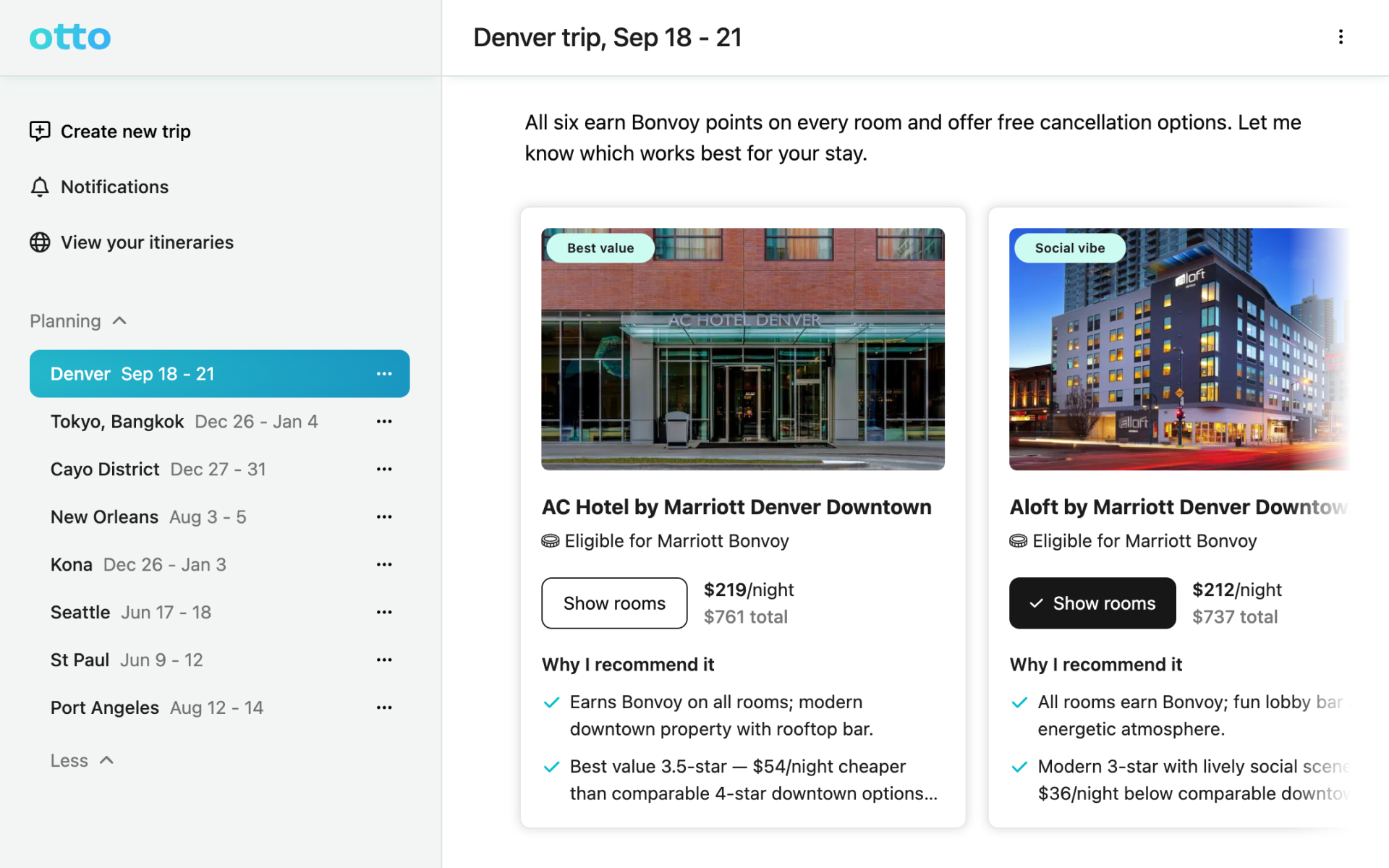Open the Tokyo, Bangkok trip
This screenshot has width=1389, height=868.
[220, 422]
